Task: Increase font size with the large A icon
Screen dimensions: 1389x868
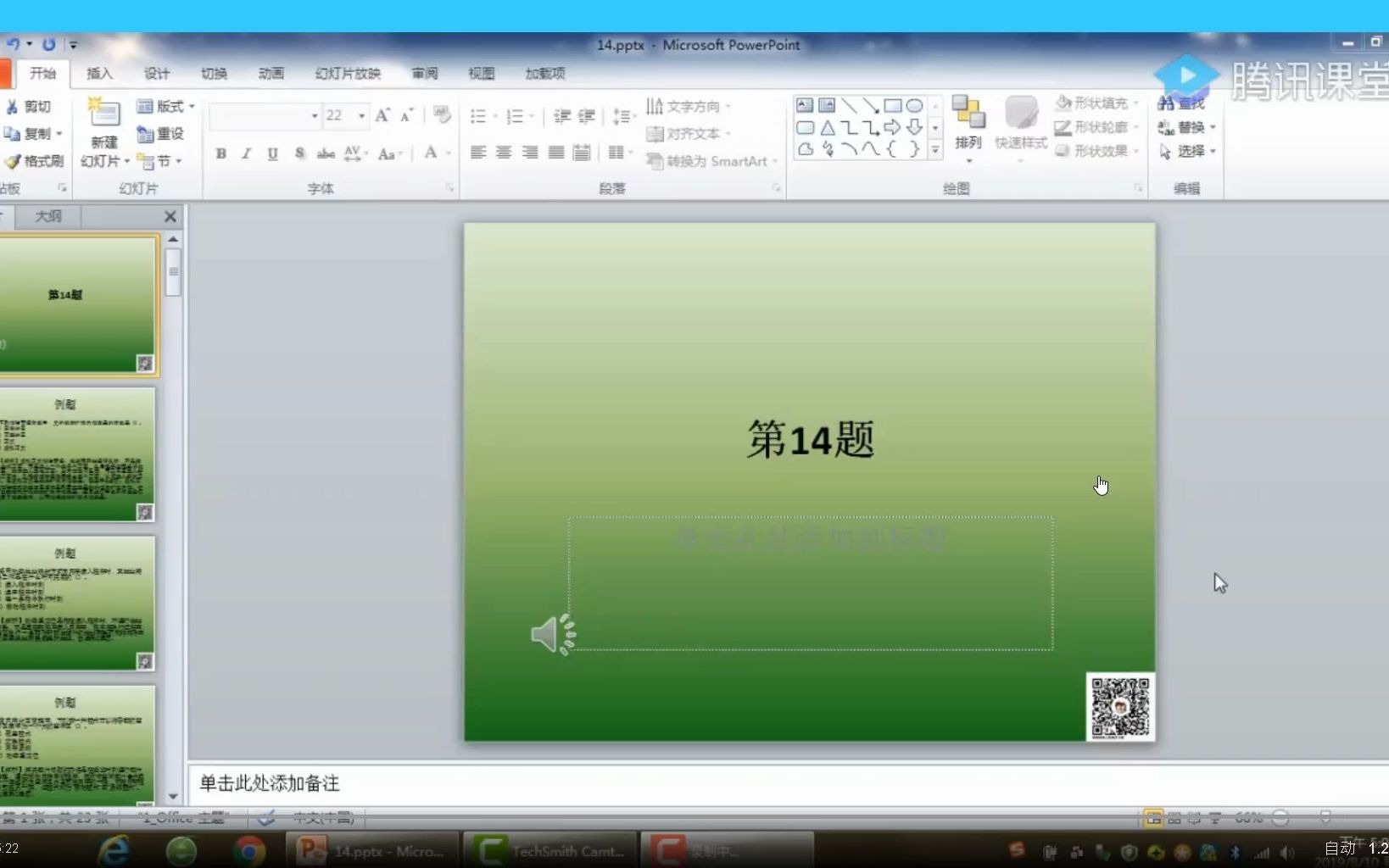Action: [382, 115]
